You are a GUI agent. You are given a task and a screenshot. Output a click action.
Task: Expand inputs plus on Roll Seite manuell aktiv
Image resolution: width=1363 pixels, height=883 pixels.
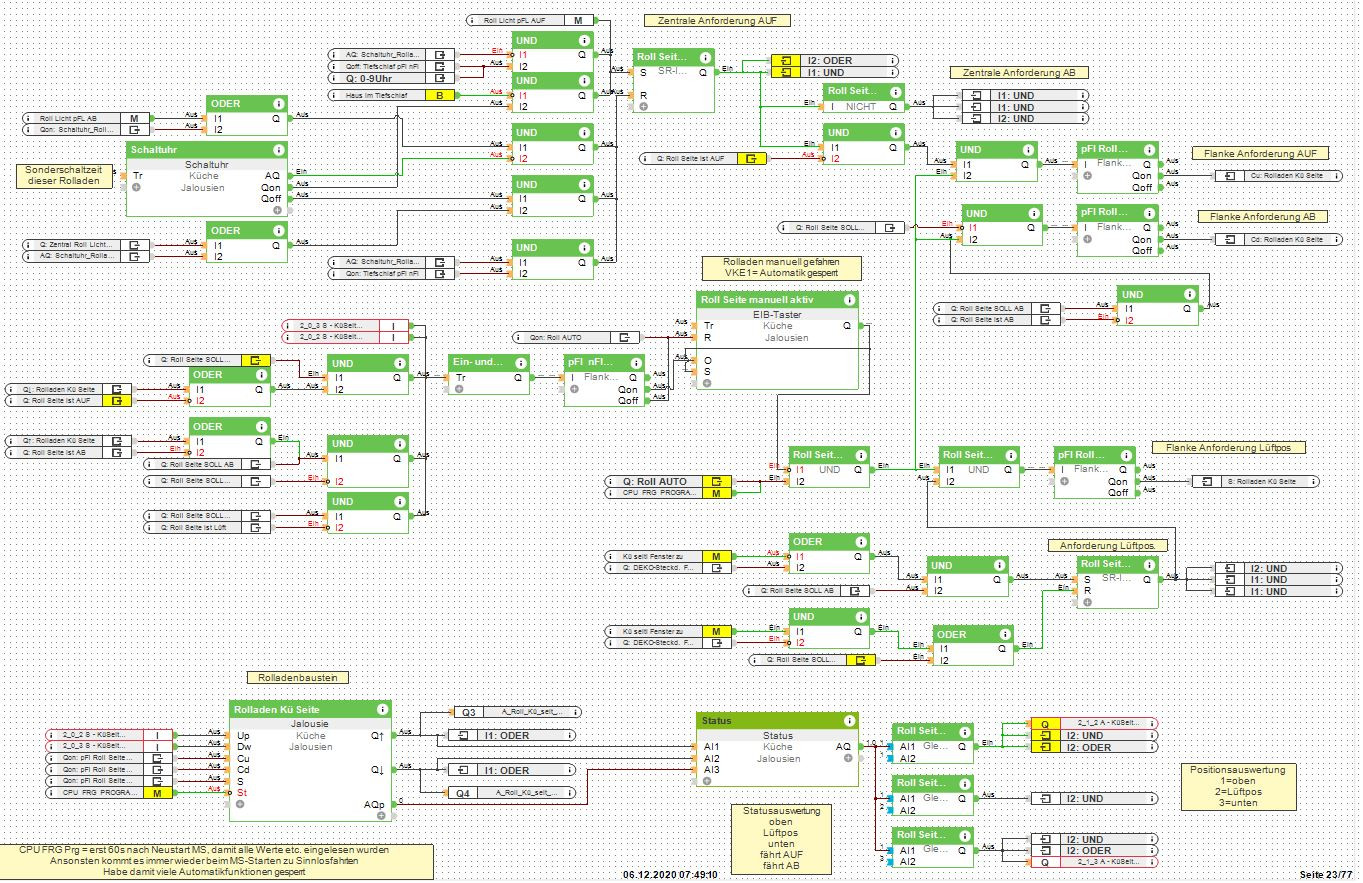708,384
